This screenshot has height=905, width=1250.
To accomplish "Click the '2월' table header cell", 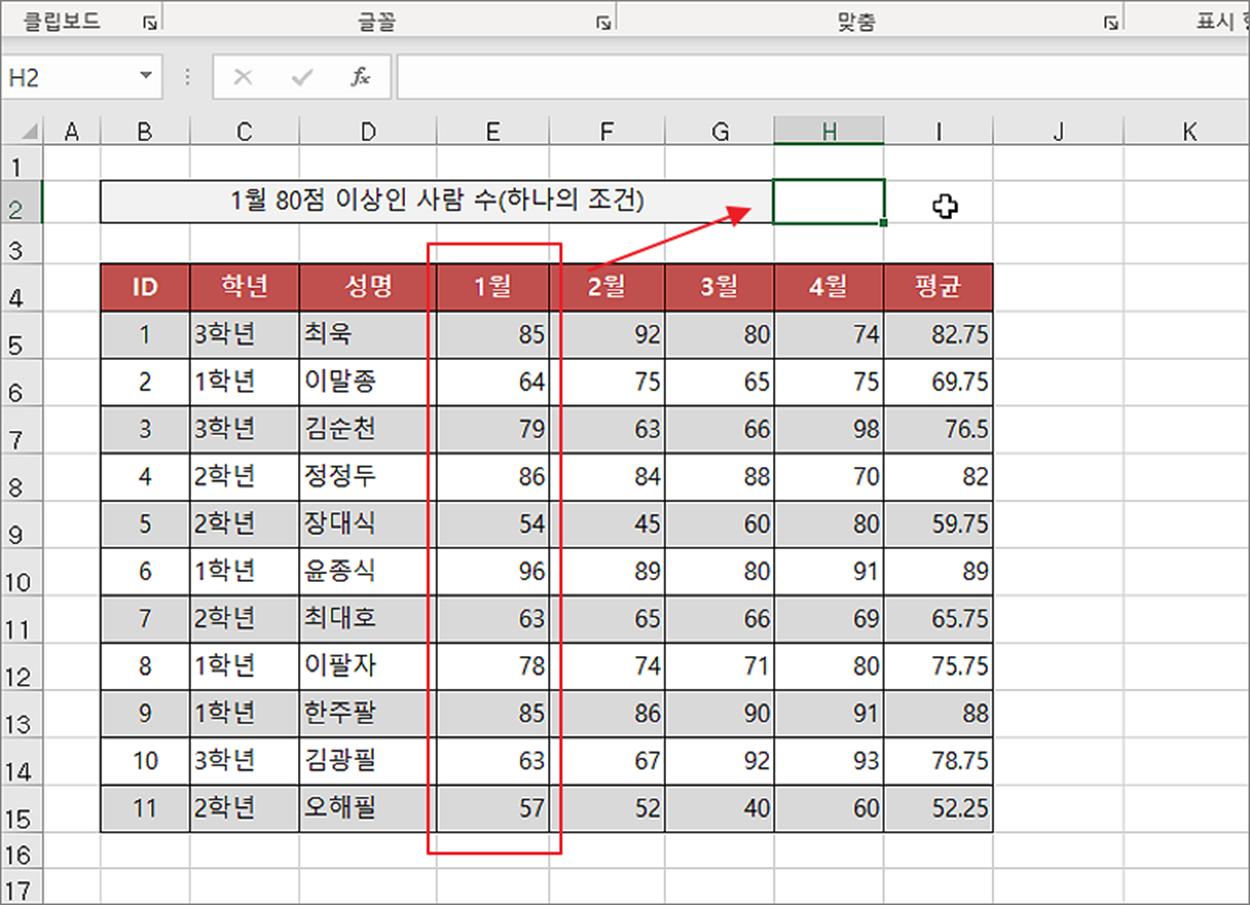I will [x=607, y=288].
